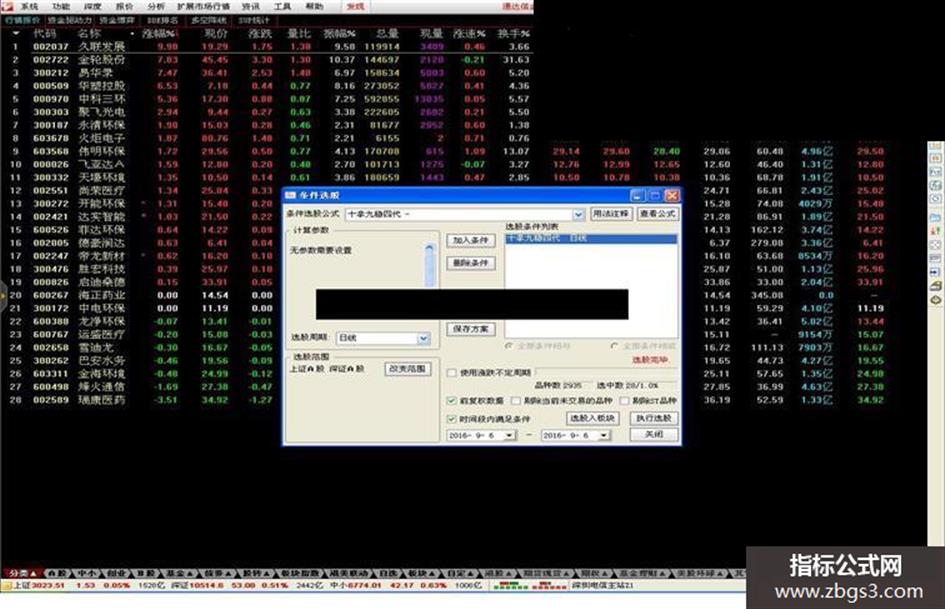The height and width of the screenshot is (609, 945).
Task: Toggle 前复权数据 checkbox
Action: tap(451, 400)
